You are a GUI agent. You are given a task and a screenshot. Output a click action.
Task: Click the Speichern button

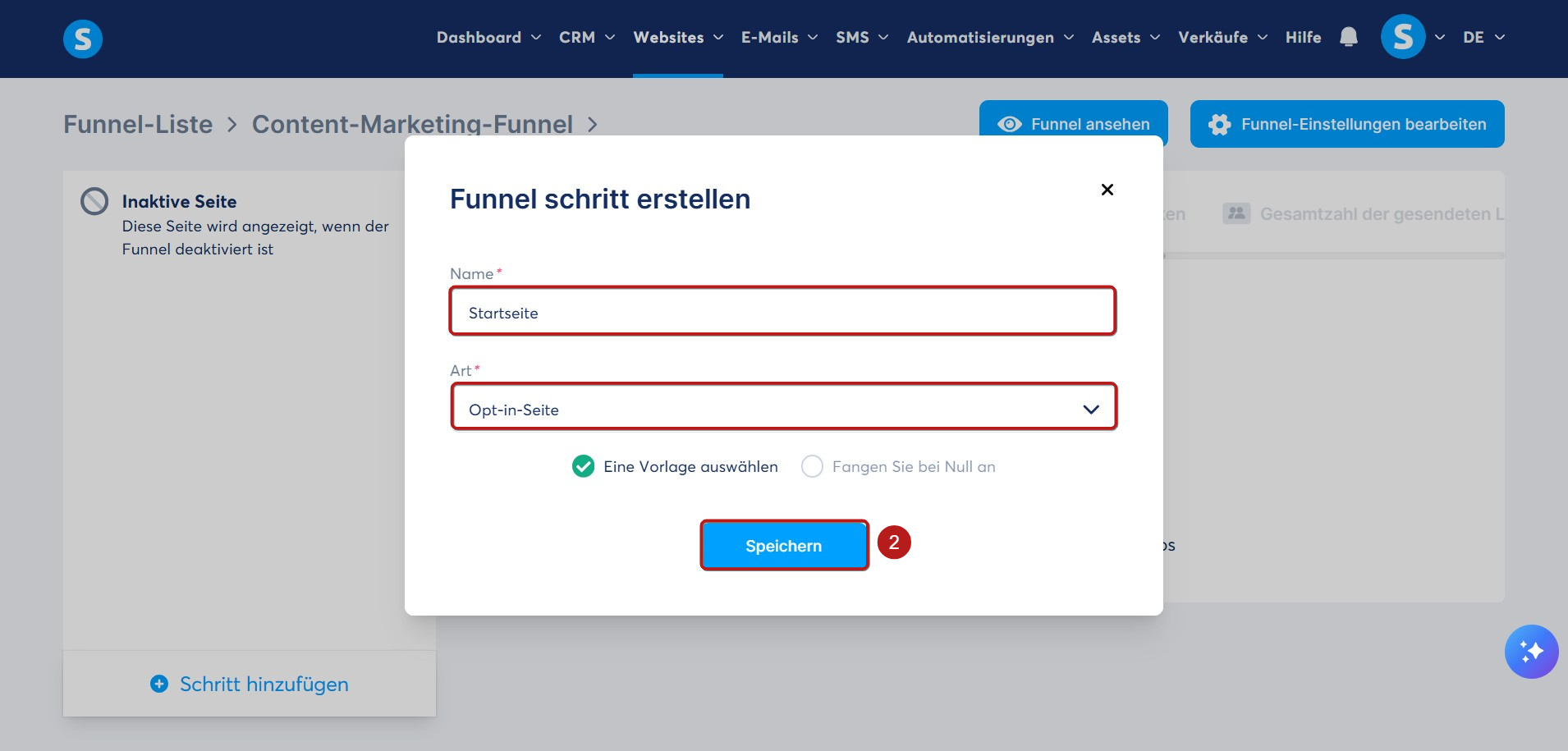784,546
